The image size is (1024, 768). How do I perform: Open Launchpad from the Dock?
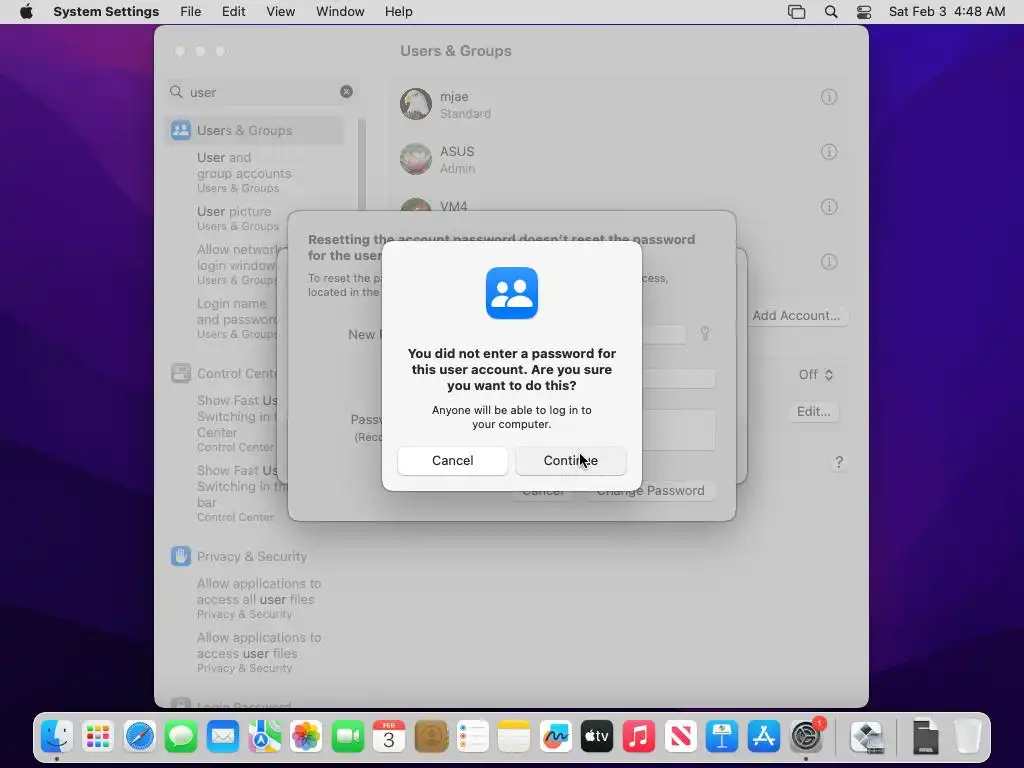(98, 737)
